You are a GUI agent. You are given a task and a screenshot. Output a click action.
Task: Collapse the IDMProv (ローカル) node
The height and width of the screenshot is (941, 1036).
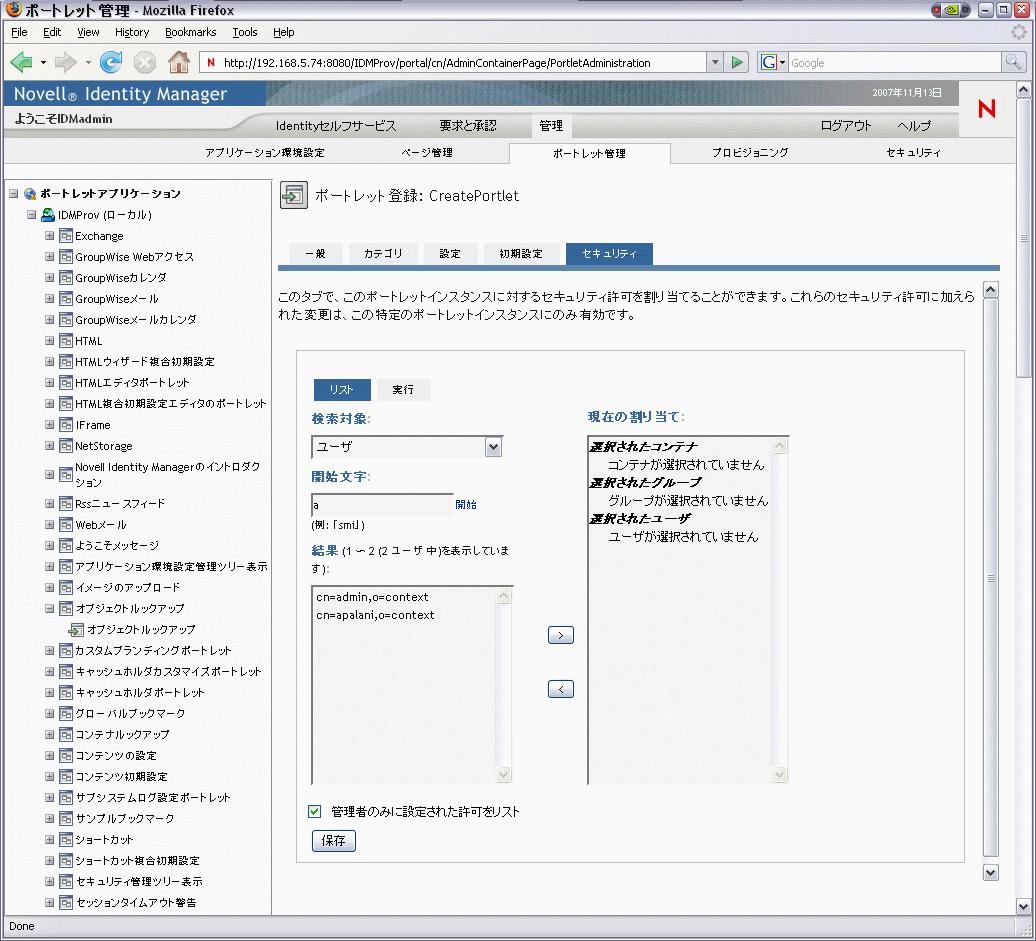click(31, 215)
